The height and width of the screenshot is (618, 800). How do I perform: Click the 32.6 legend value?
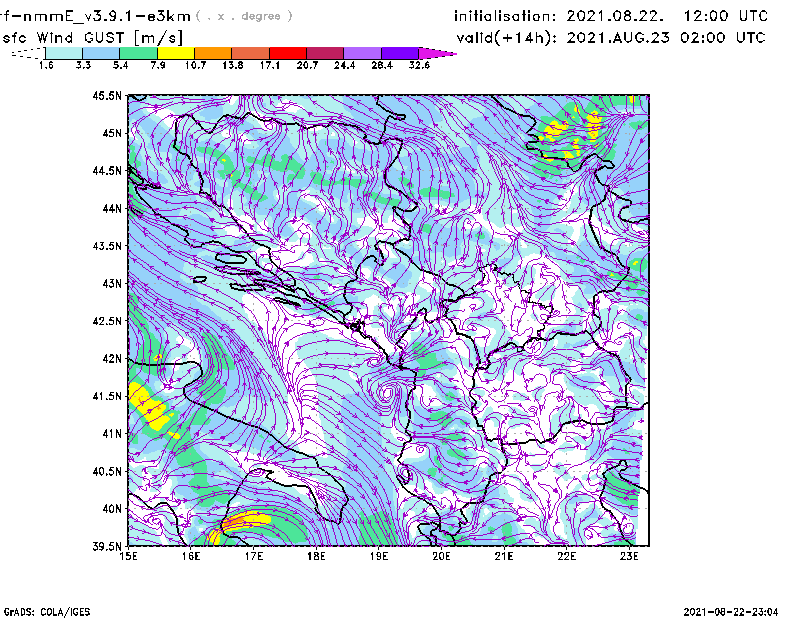419,65
